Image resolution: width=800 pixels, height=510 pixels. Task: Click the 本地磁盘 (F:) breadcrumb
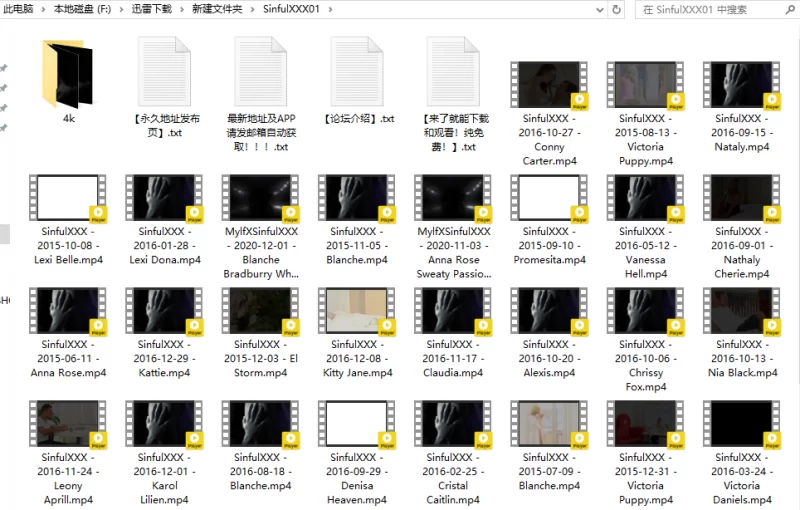coord(82,9)
